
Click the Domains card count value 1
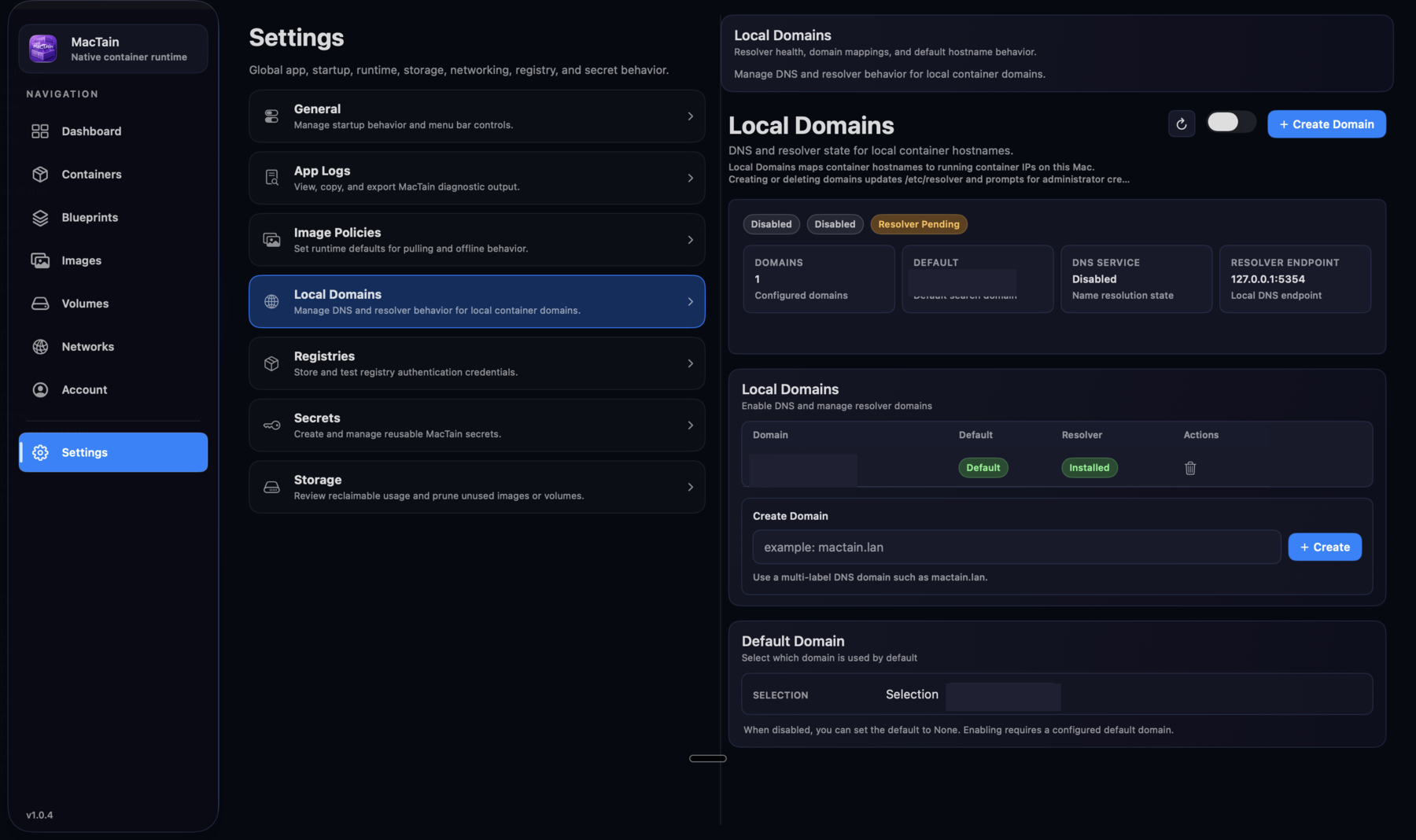pos(758,279)
